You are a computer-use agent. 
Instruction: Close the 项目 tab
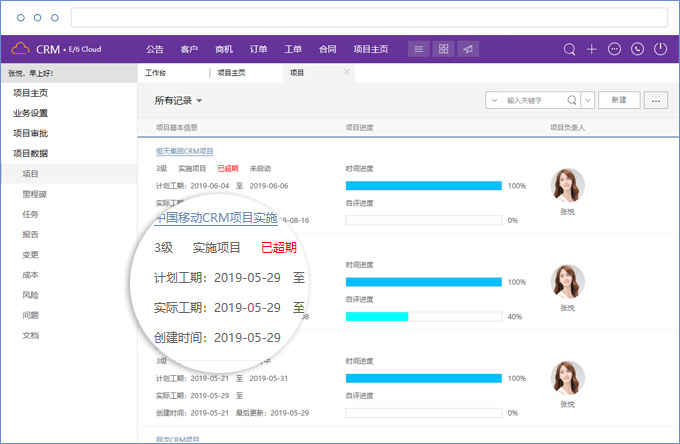[x=347, y=72]
